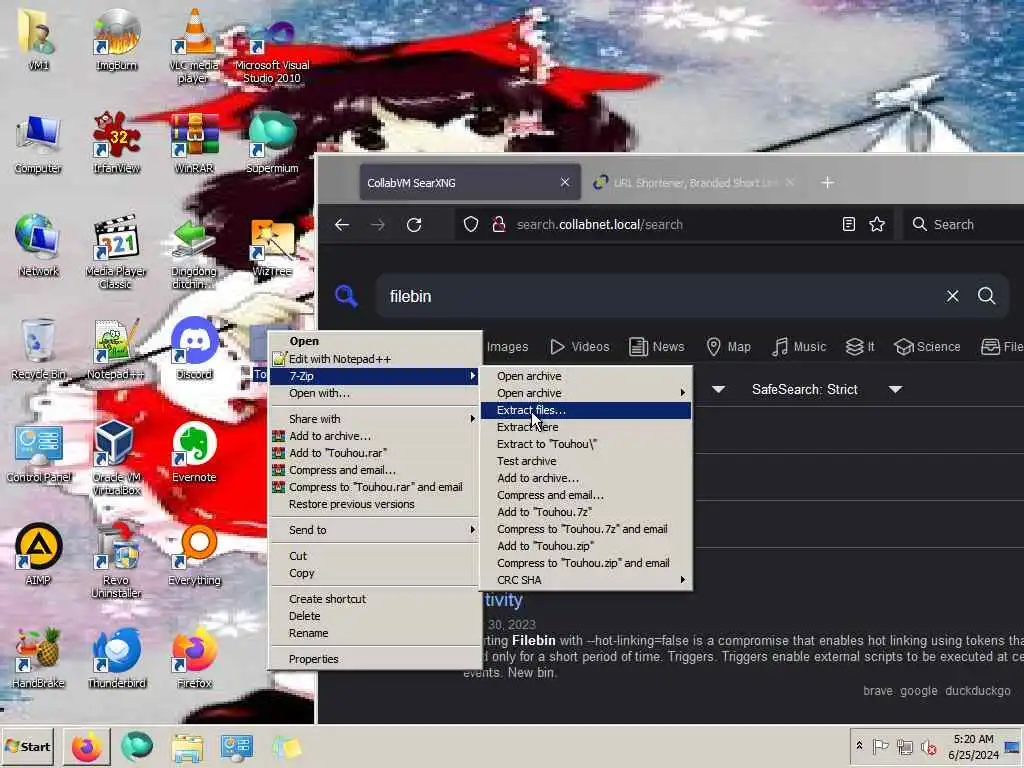
Task: Expand the Send to submenu
Action: pyautogui.click(x=375, y=530)
